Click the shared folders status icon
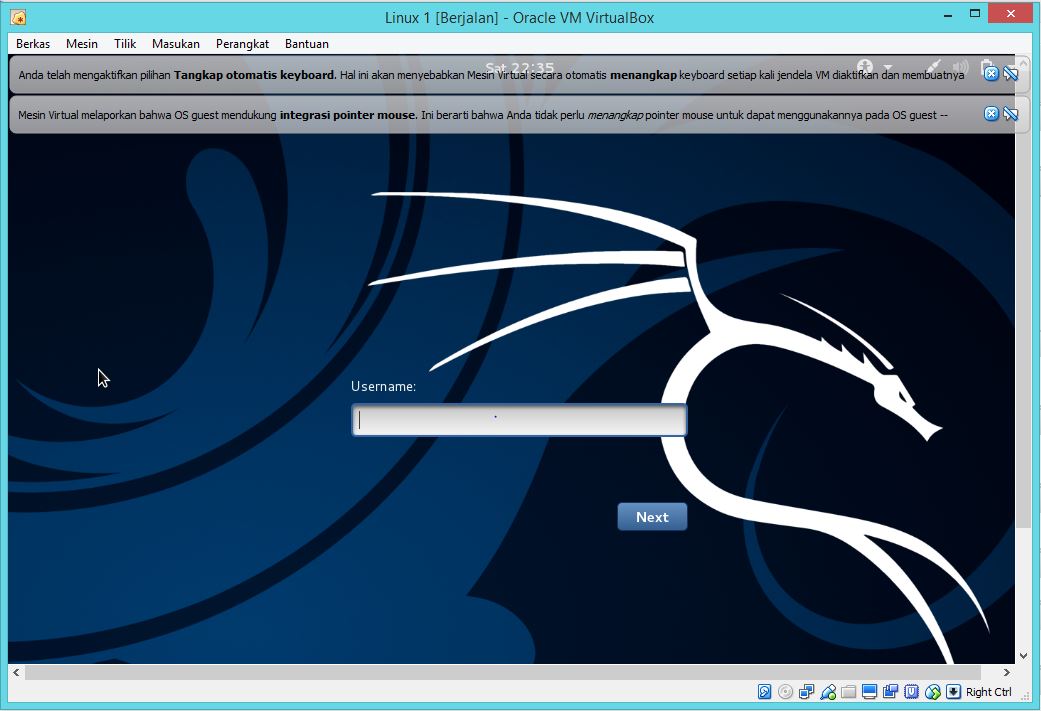This screenshot has width=1041, height=711. (850, 692)
